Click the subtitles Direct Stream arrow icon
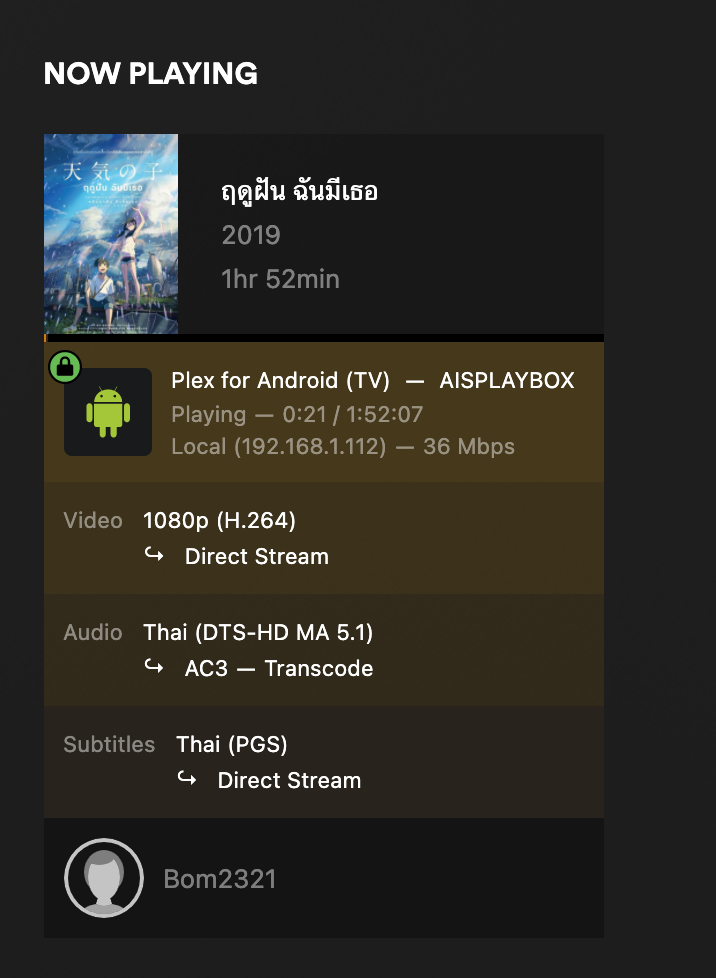 point(187,779)
